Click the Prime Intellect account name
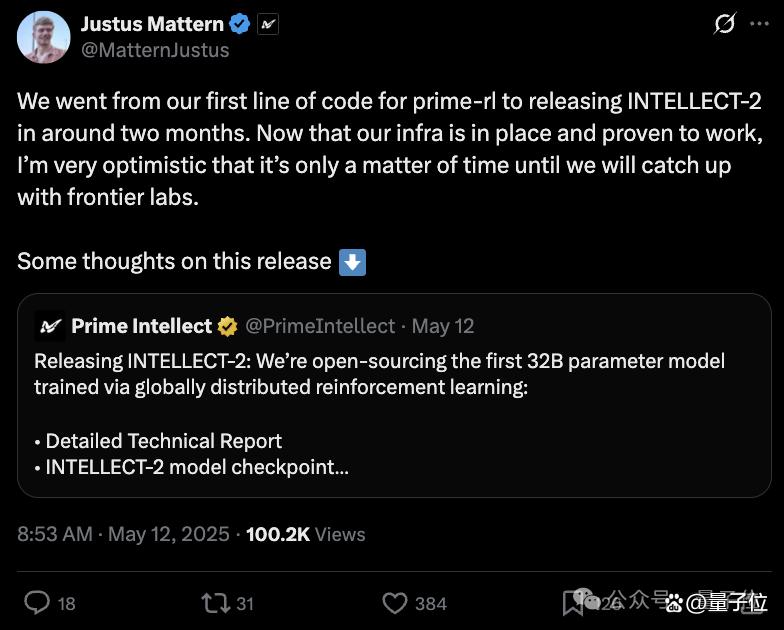Screen dimensions: 784x630 tap(142, 326)
